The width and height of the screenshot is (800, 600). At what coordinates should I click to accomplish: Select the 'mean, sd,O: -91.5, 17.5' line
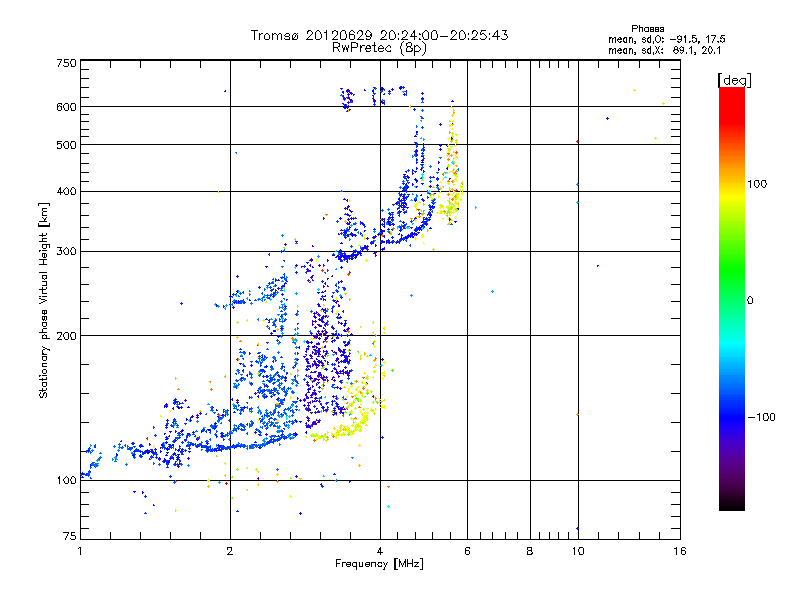pyautogui.click(x=666, y=39)
